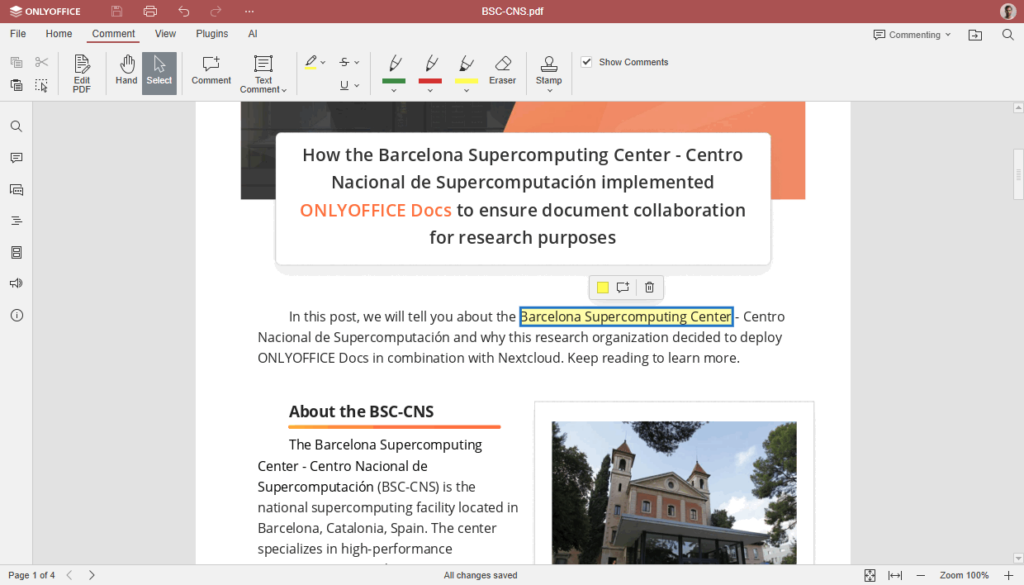The image size is (1024, 585).
Task: Open the Edit PDF tool
Action: (81, 70)
